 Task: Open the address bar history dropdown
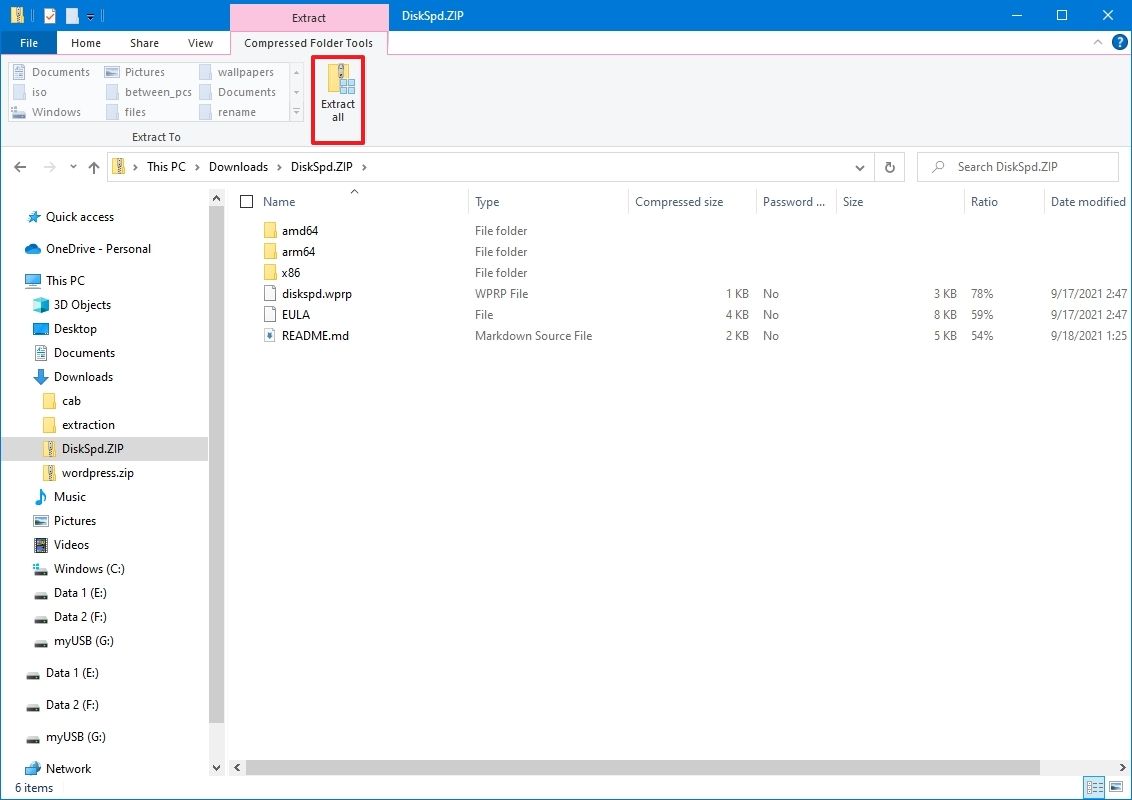click(x=860, y=166)
